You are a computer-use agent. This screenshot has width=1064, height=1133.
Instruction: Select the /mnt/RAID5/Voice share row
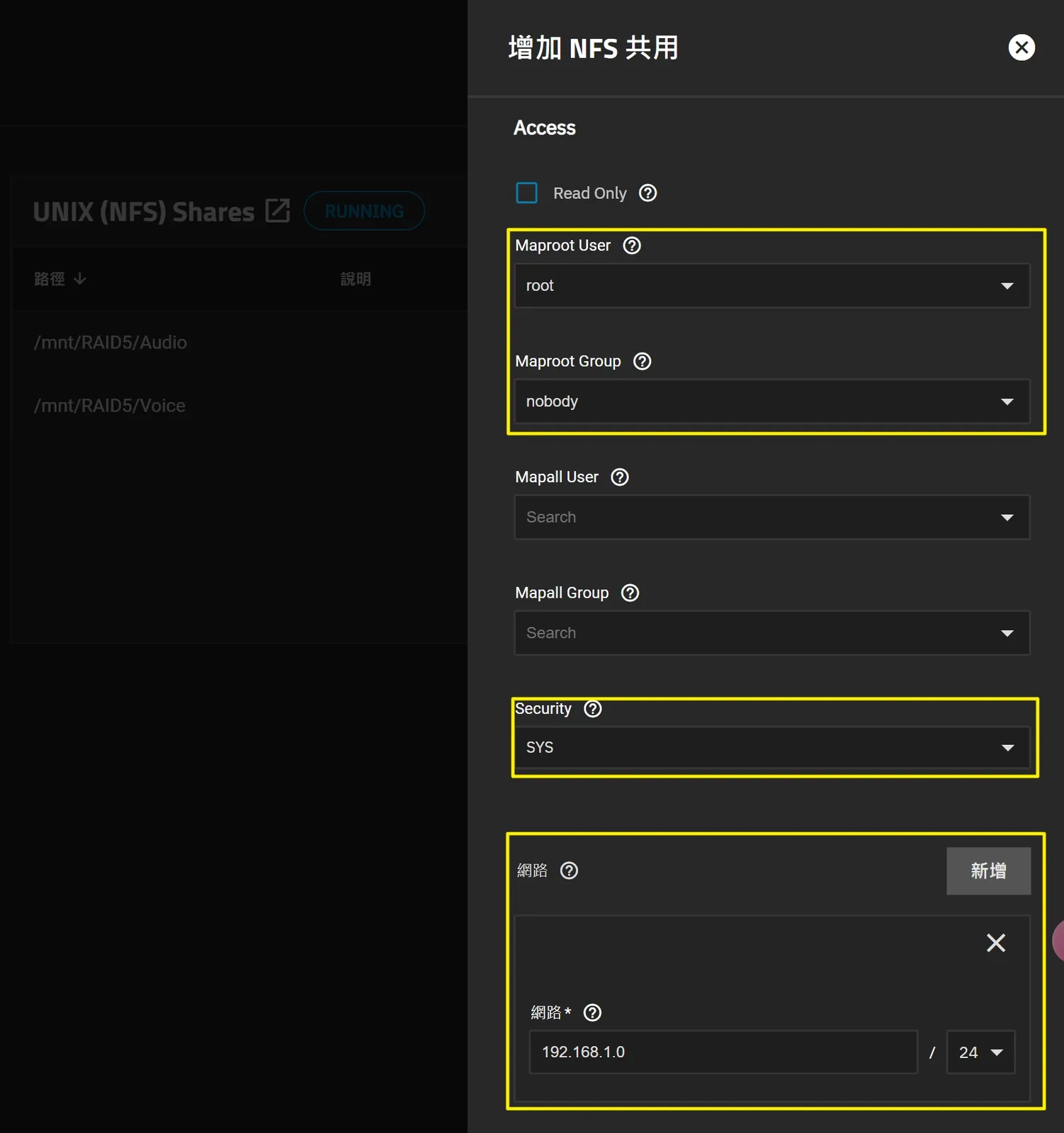239,406
